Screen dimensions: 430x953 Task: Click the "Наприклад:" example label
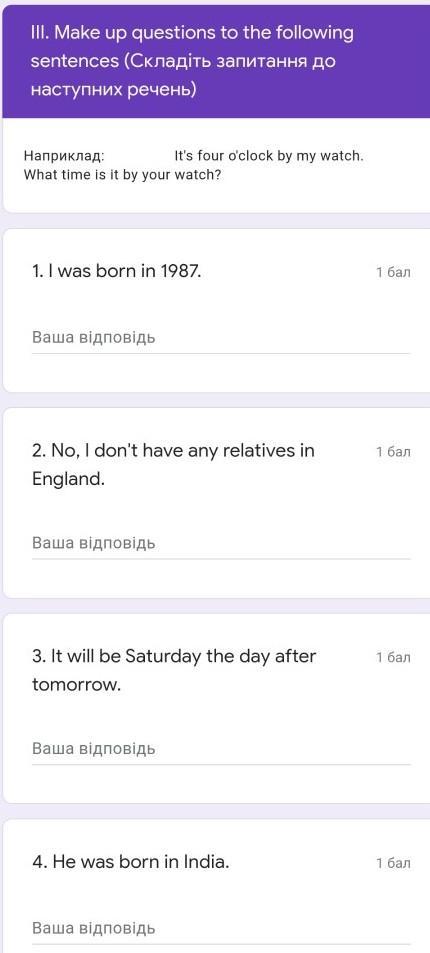click(x=64, y=156)
